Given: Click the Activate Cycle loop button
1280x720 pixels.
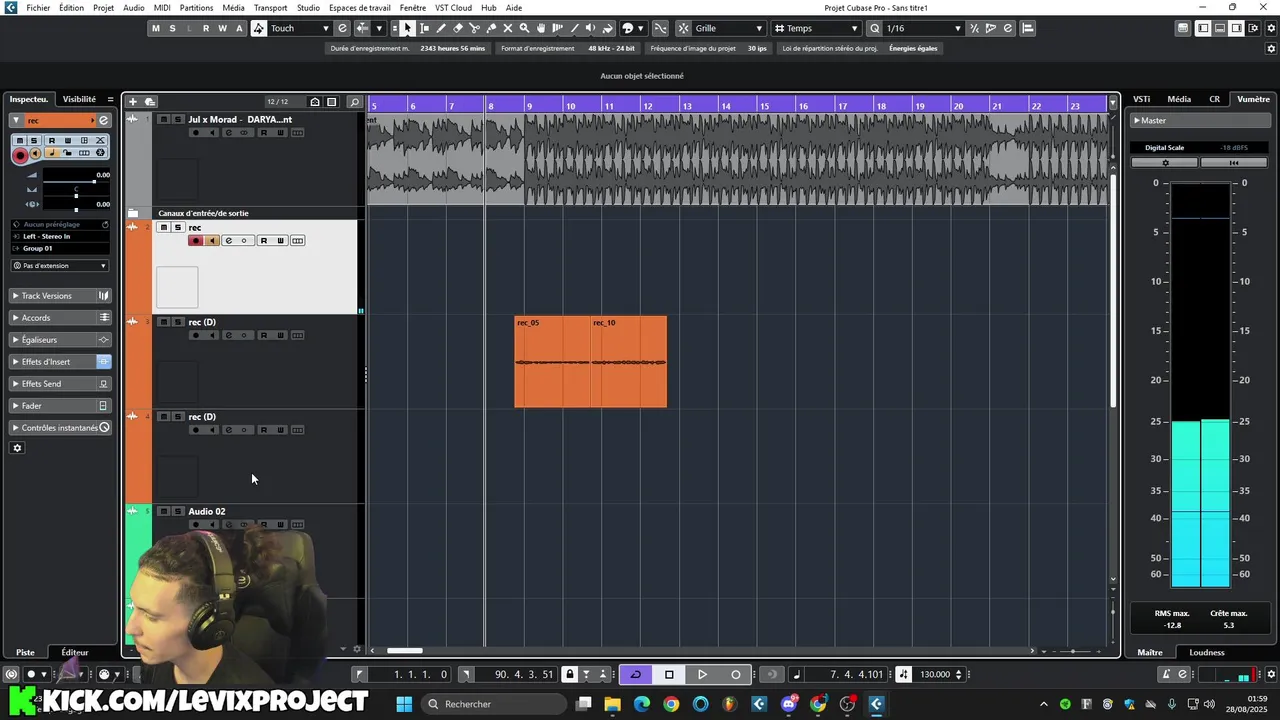Looking at the screenshot, I should pyautogui.click(x=635, y=674).
